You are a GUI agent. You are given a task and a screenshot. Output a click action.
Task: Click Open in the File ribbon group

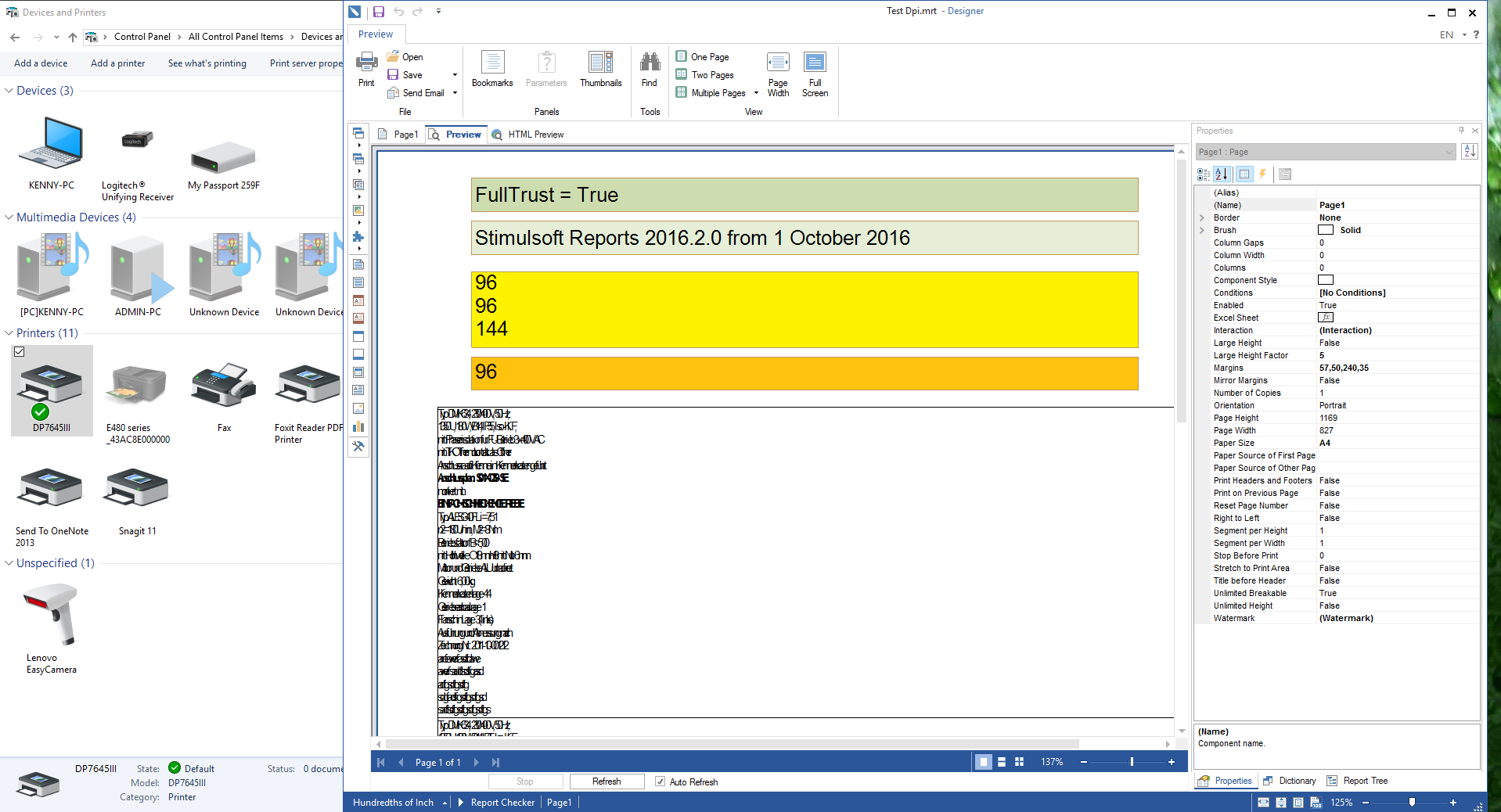tap(405, 57)
